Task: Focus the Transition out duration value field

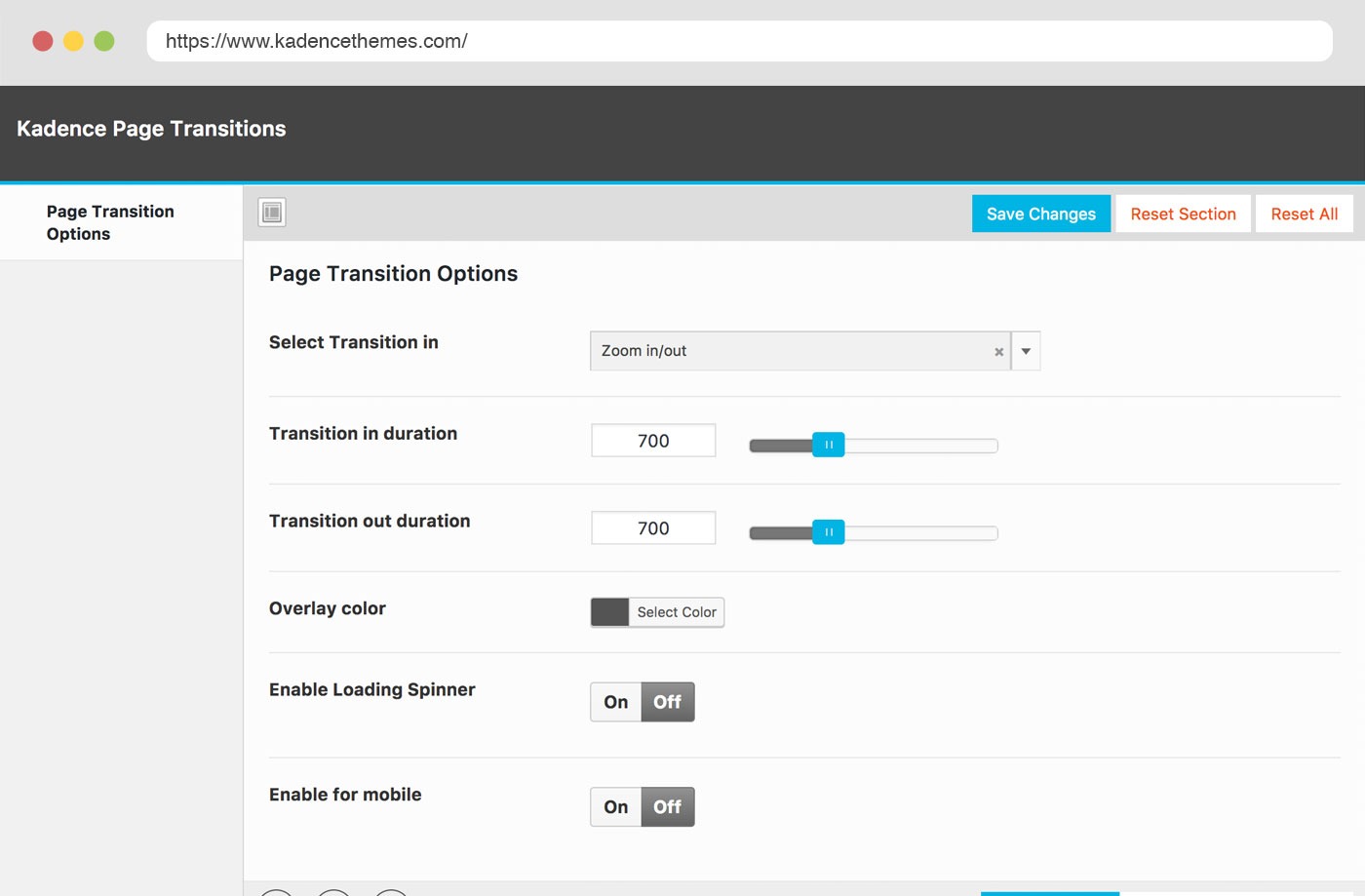Action: click(653, 528)
